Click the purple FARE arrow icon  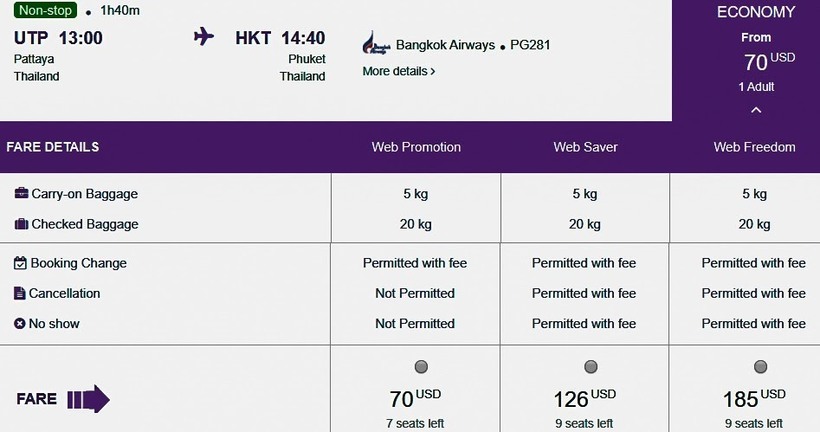[88, 400]
